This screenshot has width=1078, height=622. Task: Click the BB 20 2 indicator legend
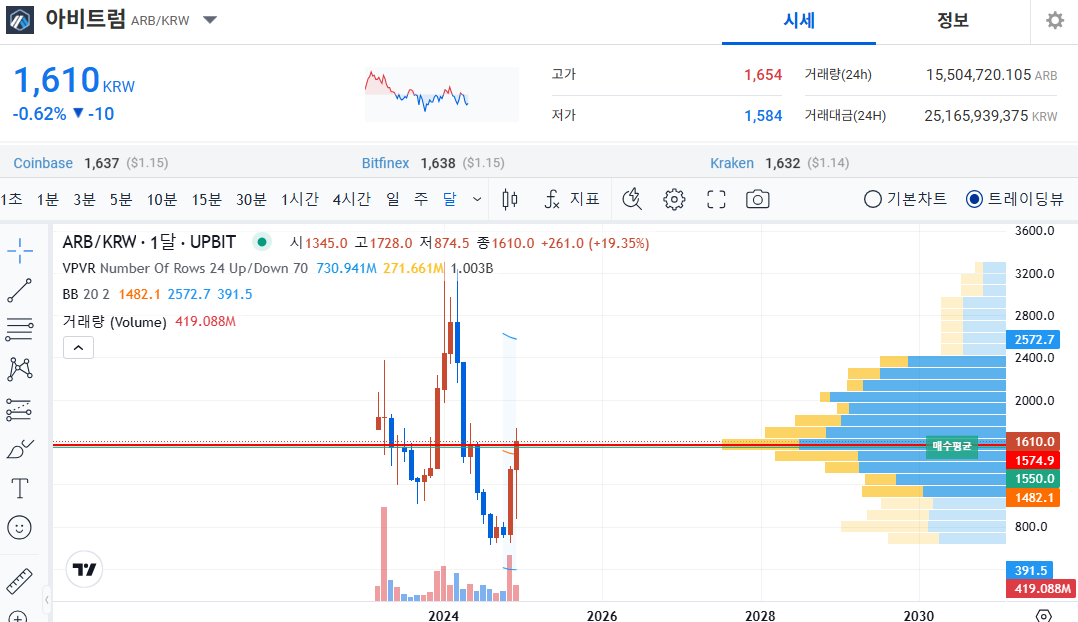[86, 294]
